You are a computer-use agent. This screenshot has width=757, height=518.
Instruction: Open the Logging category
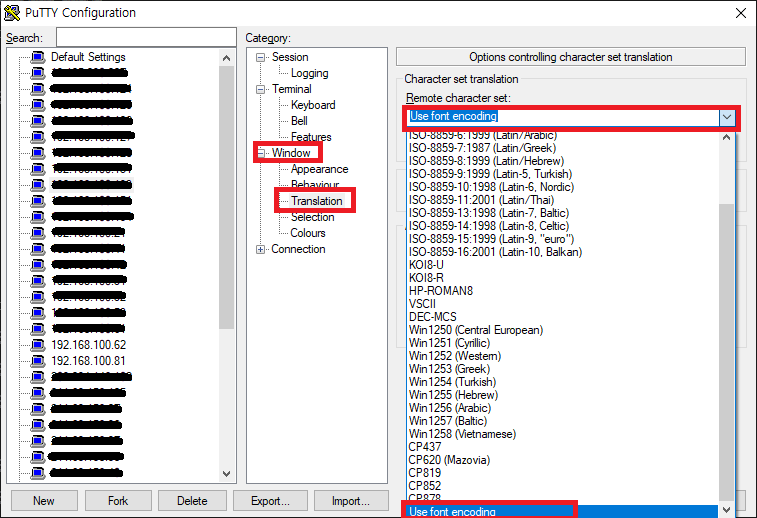coord(309,73)
